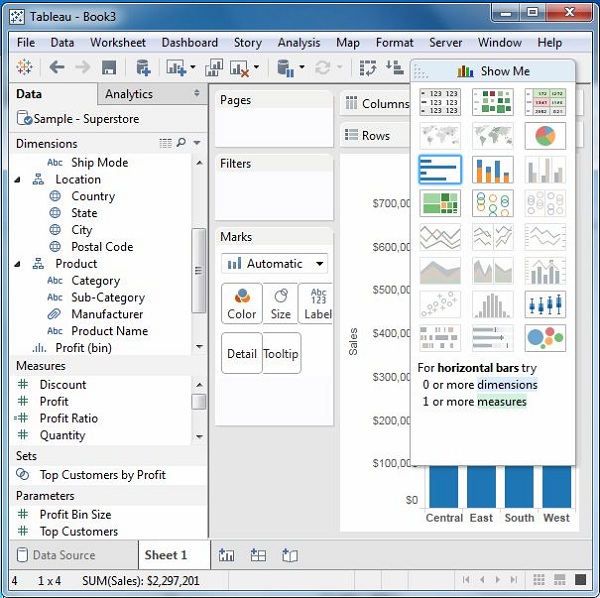Open the Format menu
The width and height of the screenshot is (600, 598).
point(395,42)
